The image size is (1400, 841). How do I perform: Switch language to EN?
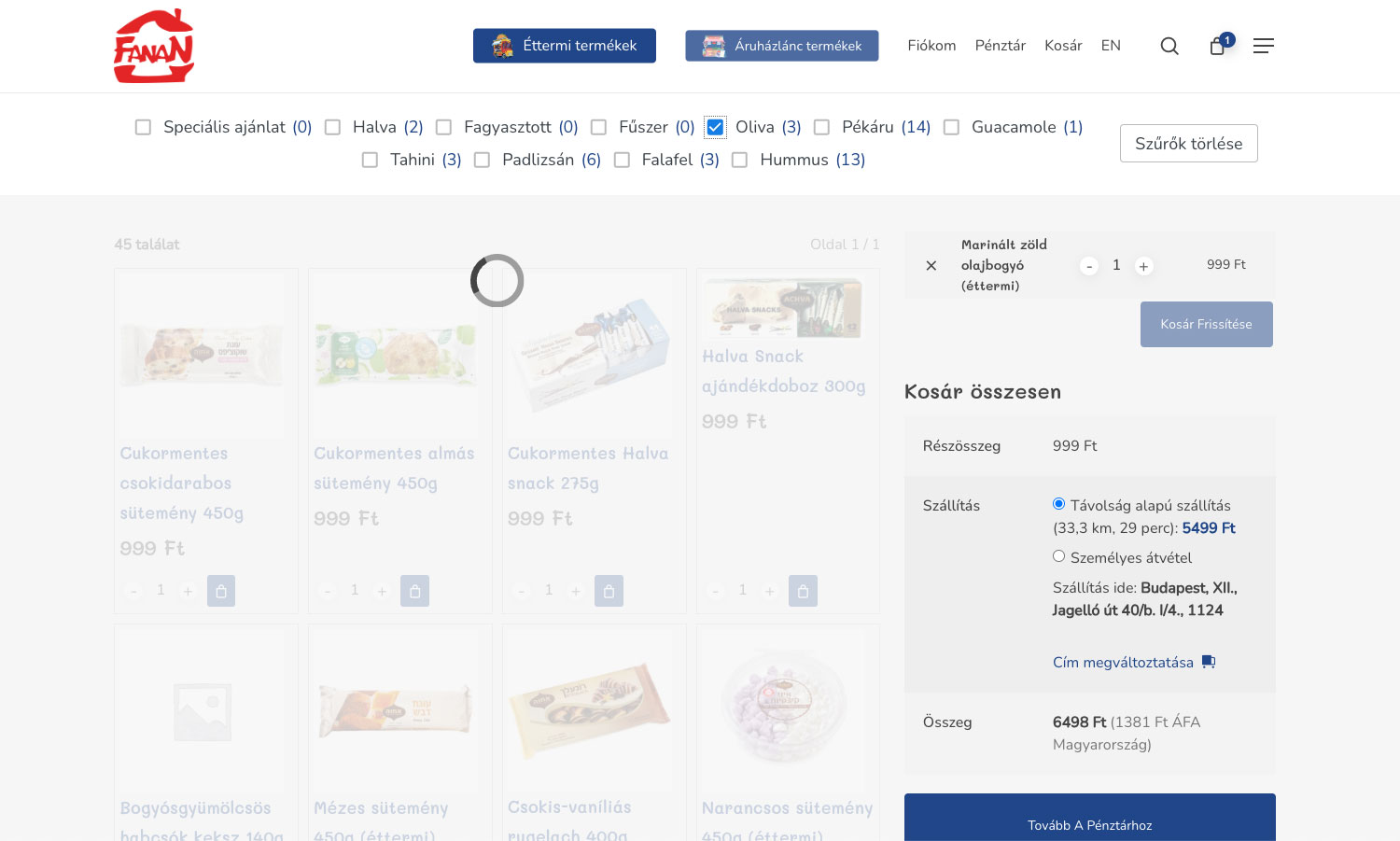click(1111, 46)
